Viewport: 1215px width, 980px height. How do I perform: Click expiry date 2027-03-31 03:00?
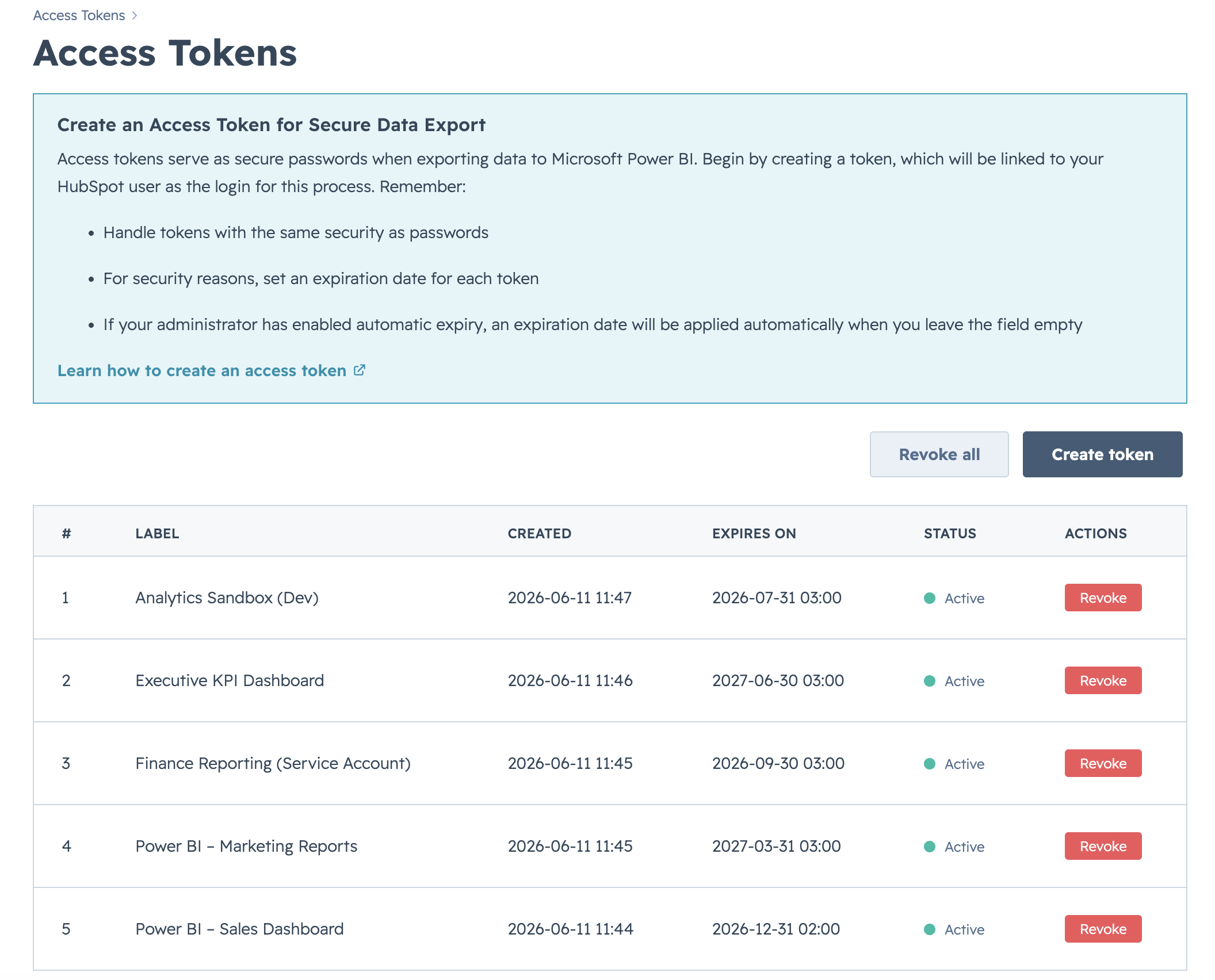point(776,846)
